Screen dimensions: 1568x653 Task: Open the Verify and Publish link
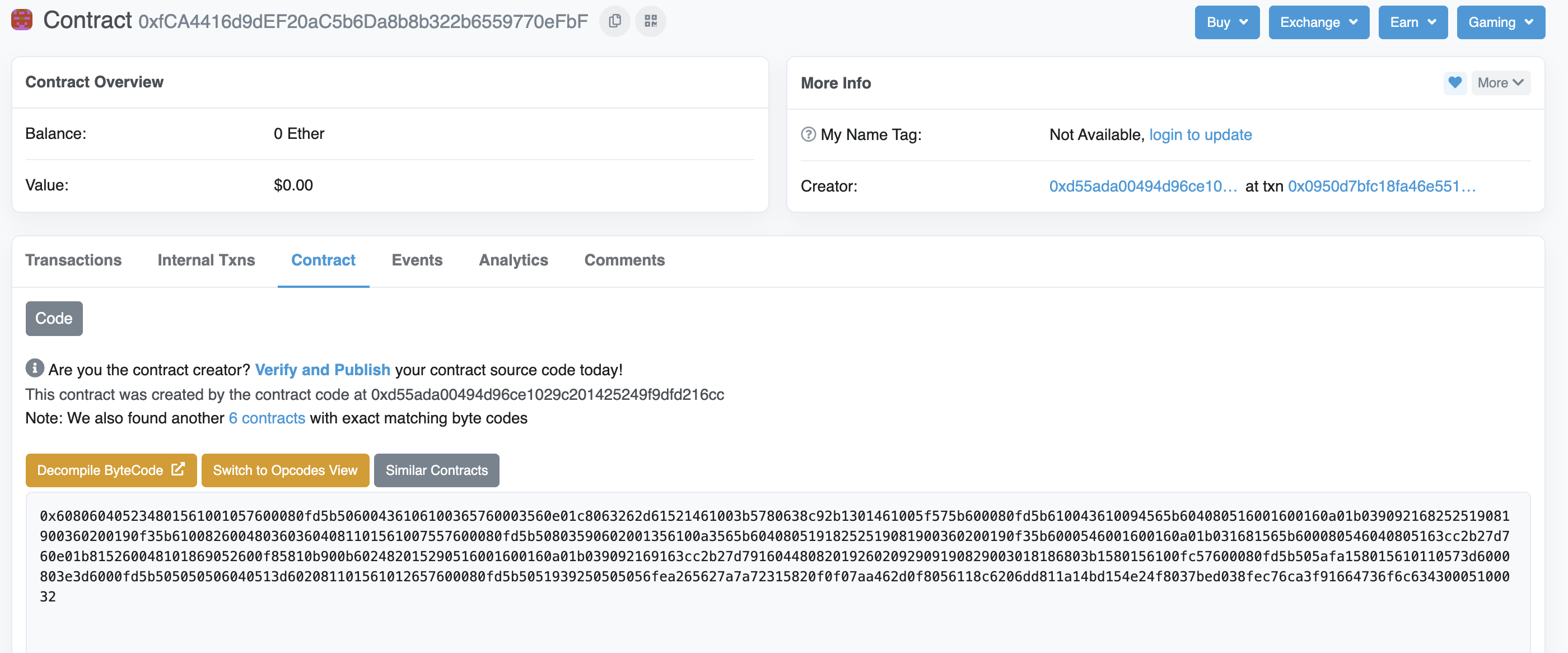pos(322,370)
